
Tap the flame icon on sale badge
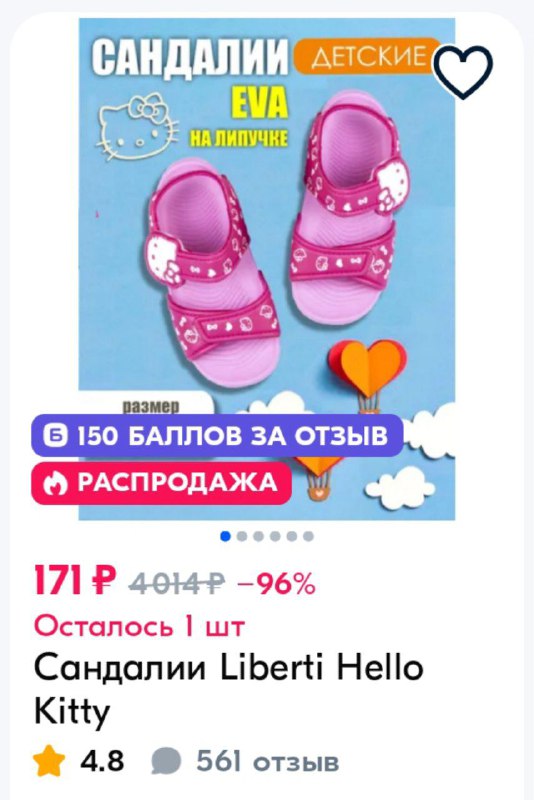click(x=56, y=483)
